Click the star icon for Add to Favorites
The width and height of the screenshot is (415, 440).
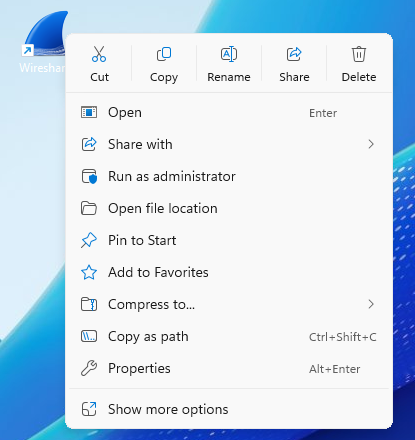(x=89, y=272)
